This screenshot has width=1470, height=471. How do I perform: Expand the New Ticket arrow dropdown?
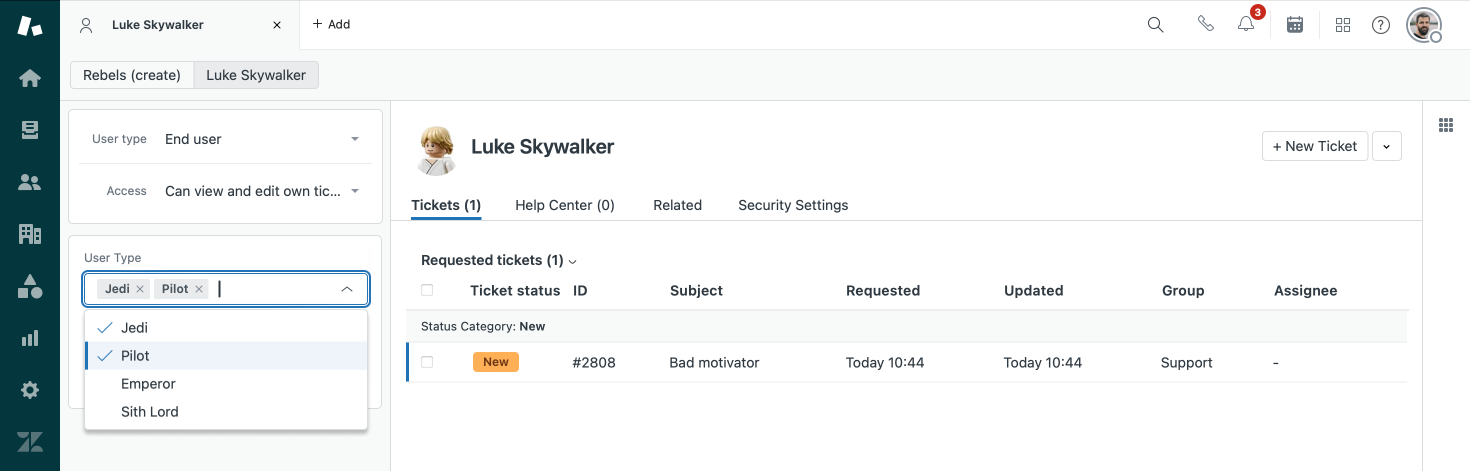point(1386,146)
